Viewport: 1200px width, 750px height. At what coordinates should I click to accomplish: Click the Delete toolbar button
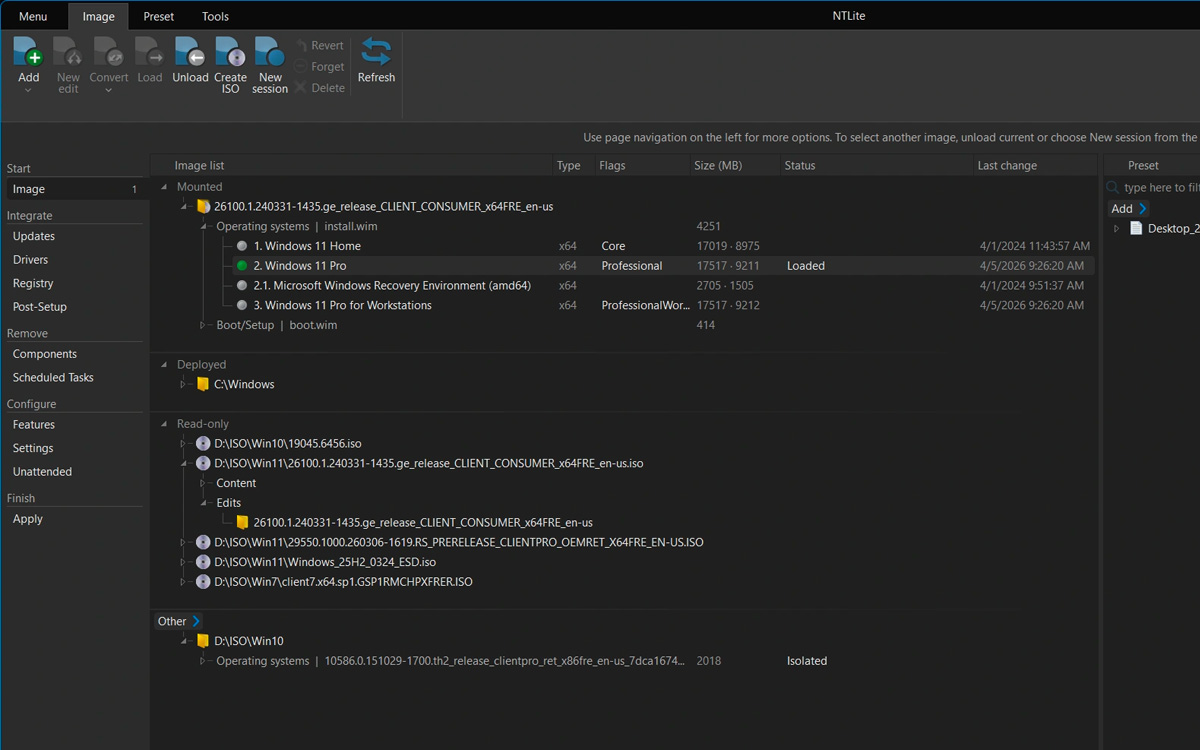click(319, 88)
